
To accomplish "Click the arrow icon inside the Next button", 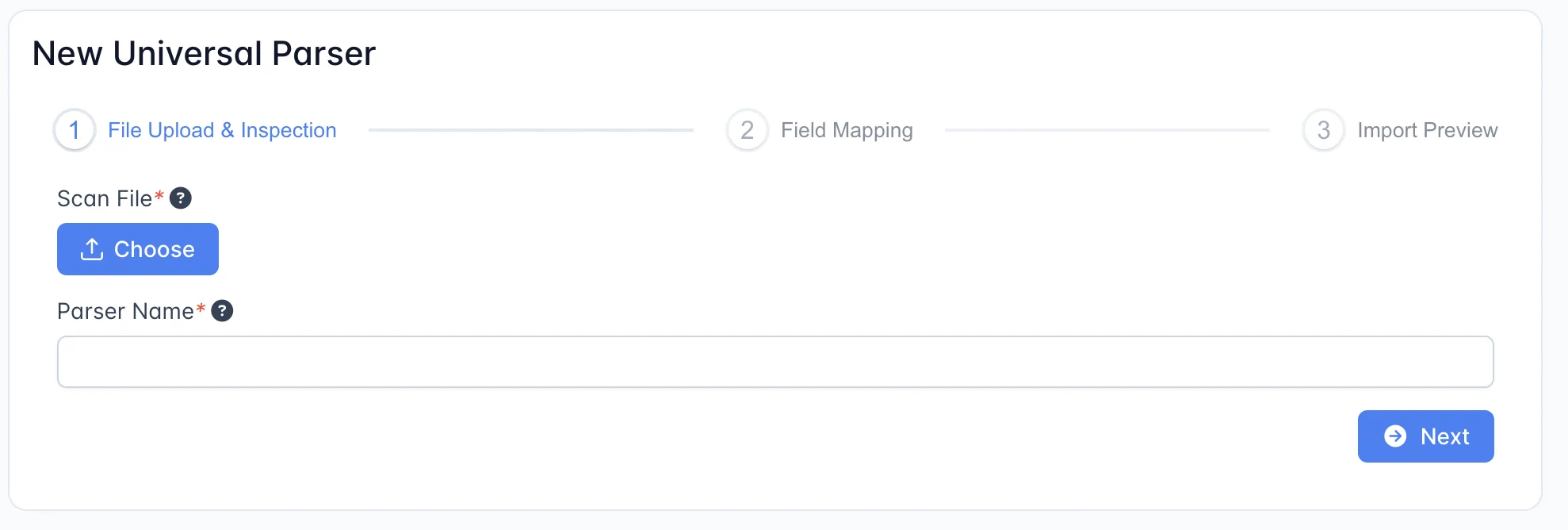I will click(x=1395, y=436).
